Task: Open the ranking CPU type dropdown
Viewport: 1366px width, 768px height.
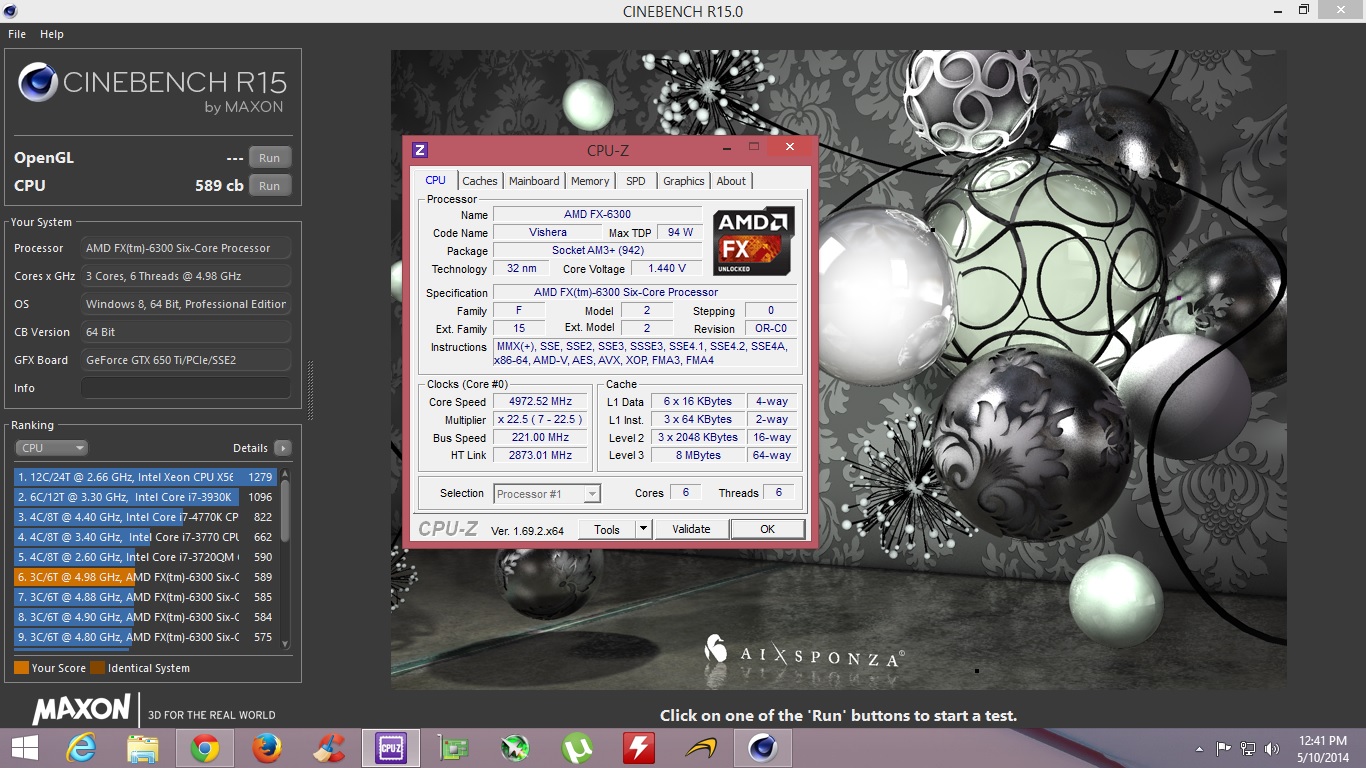Action: click(x=51, y=448)
